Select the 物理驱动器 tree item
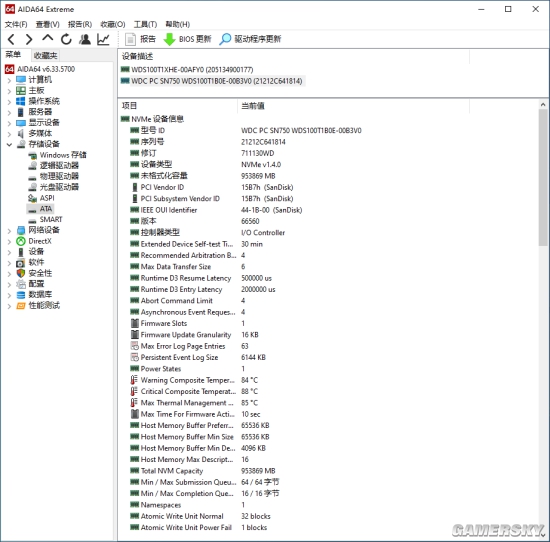 (x=59, y=176)
